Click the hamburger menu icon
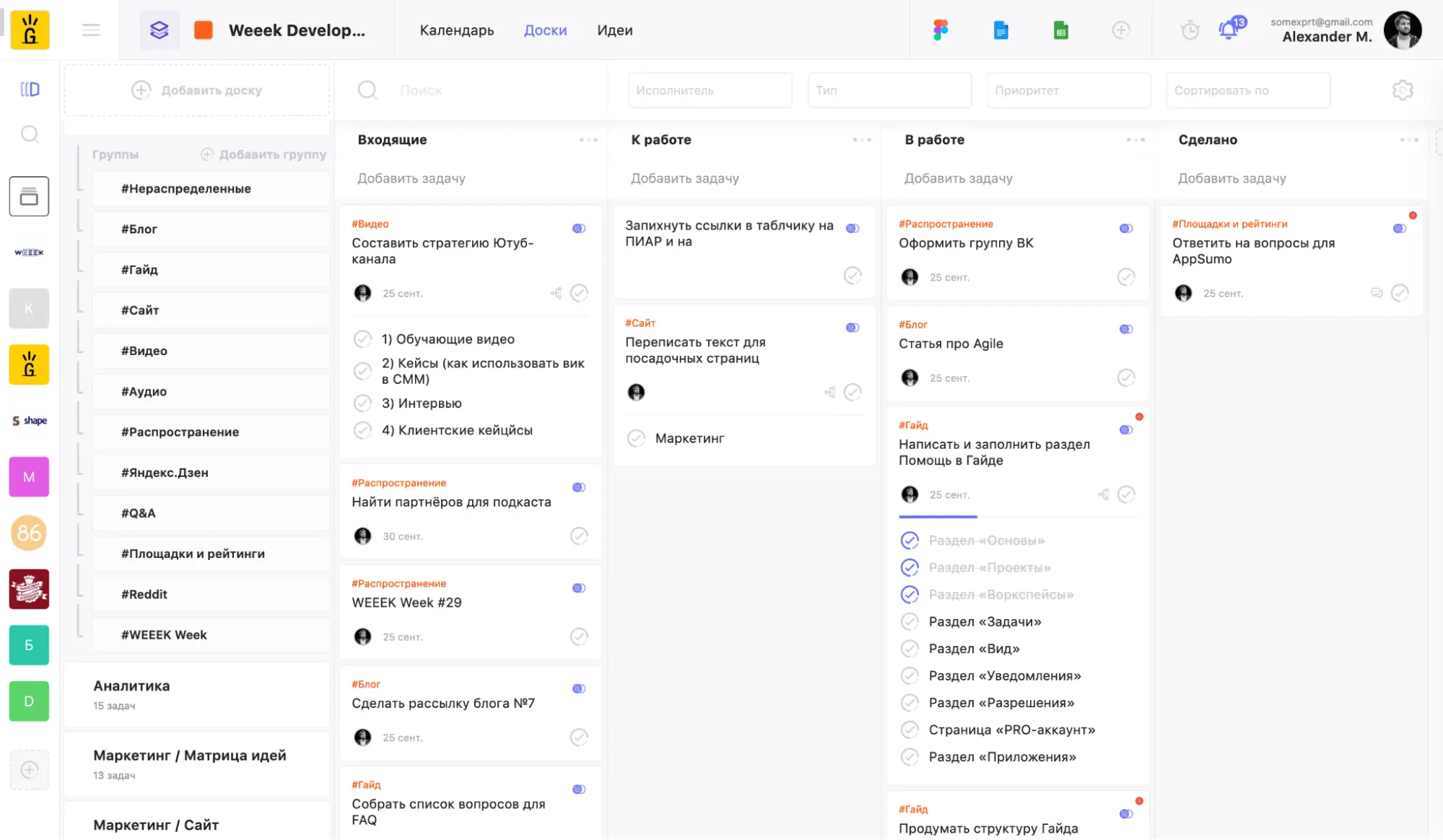The height and width of the screenshot is (840, 1443). (x=91, y=30)
